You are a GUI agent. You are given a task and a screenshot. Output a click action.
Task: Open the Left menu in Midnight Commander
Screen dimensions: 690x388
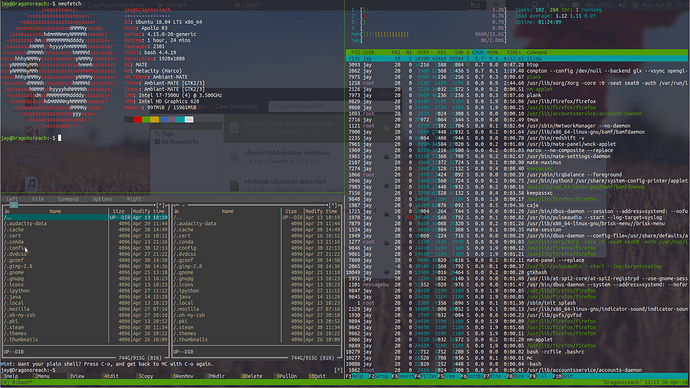pos(12,199)
